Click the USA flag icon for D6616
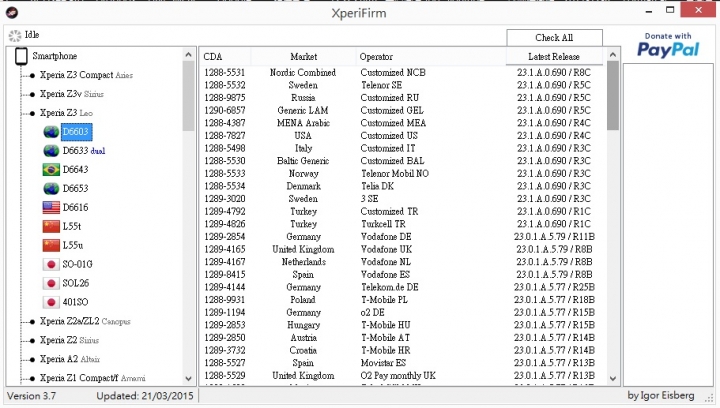 click(x=51, y=207)
